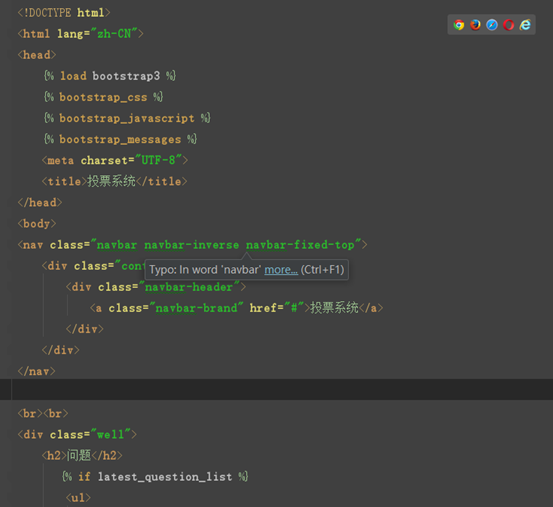Viewport: 553px width, 507px height.
Task: Click the 'navbar-inverse' class name text
Action: pos(192,245)
